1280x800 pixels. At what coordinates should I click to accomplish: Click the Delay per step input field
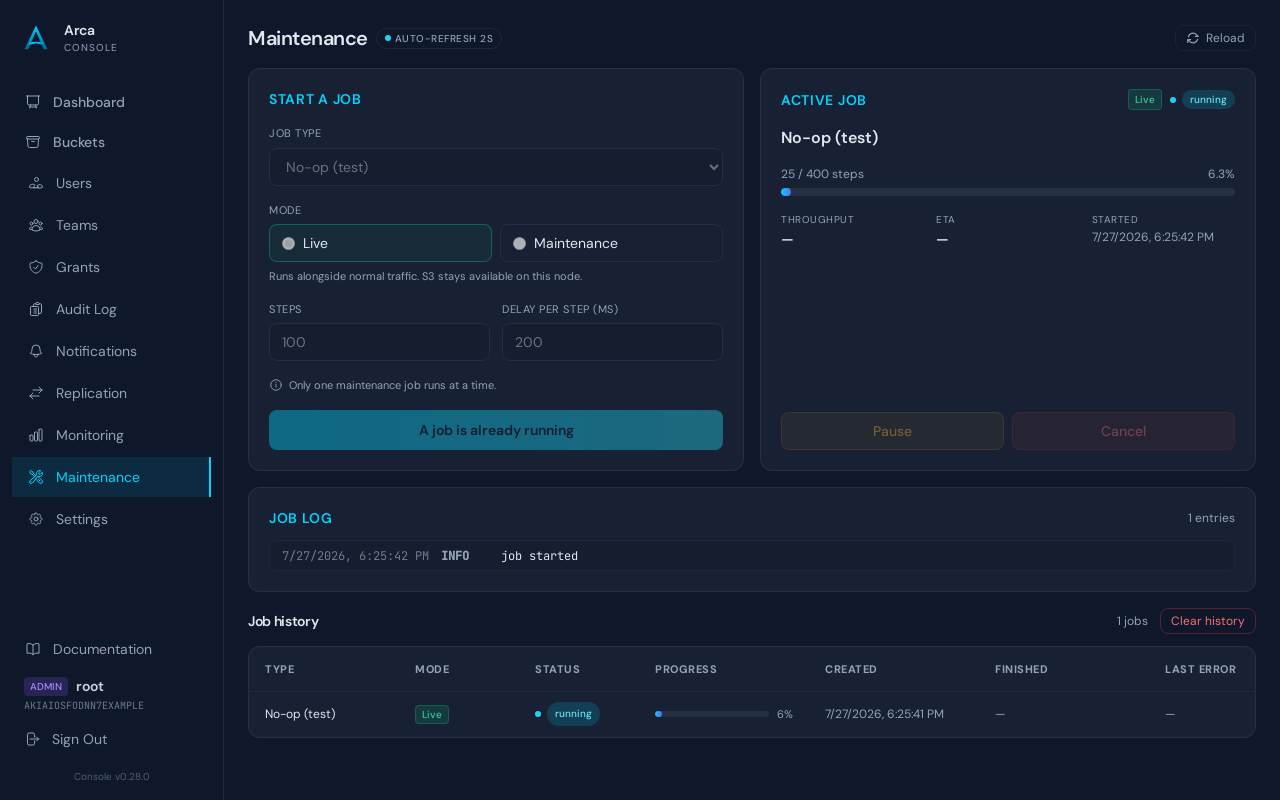[612, 342]
